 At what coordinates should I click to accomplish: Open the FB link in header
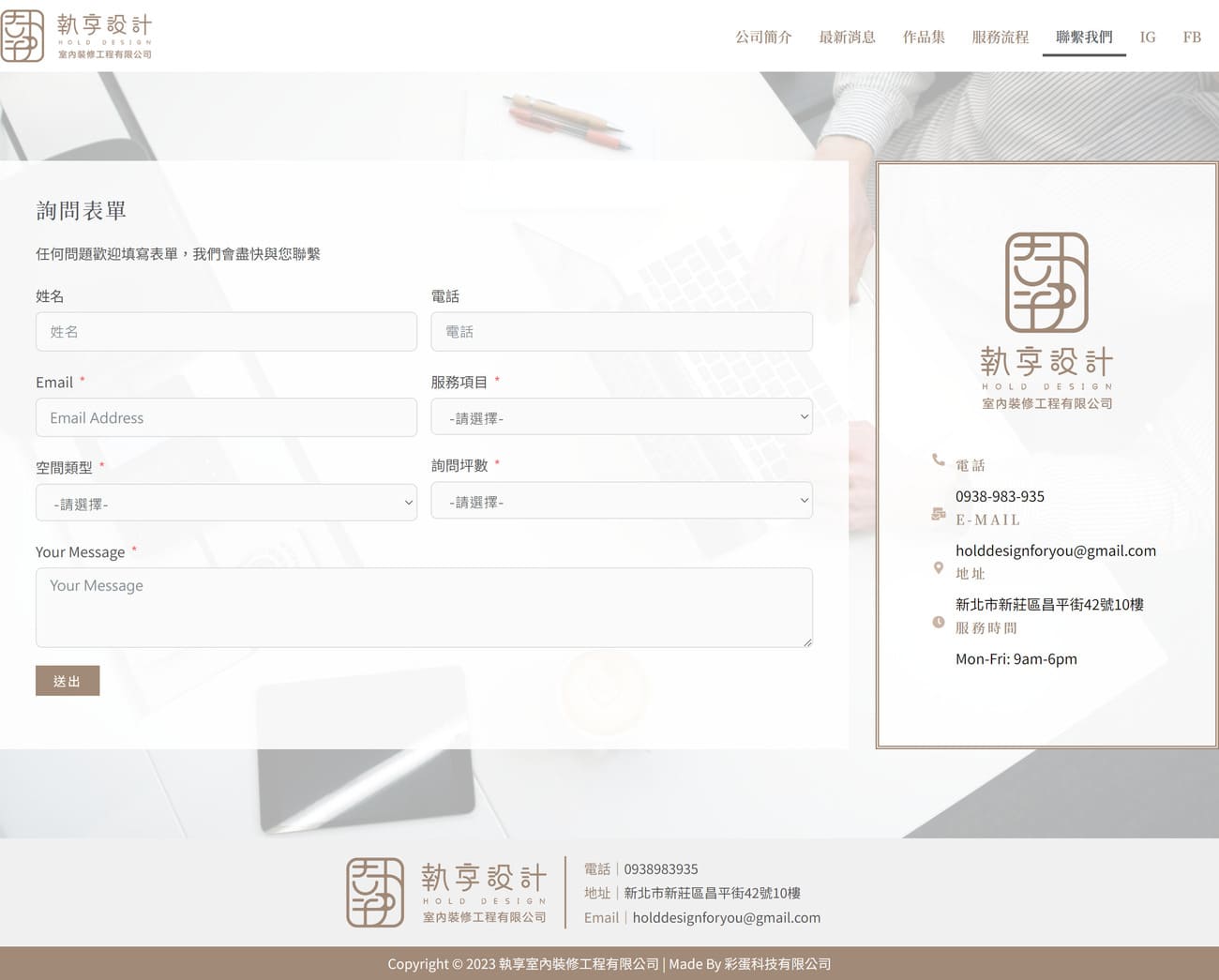(x=1191, y=38)
